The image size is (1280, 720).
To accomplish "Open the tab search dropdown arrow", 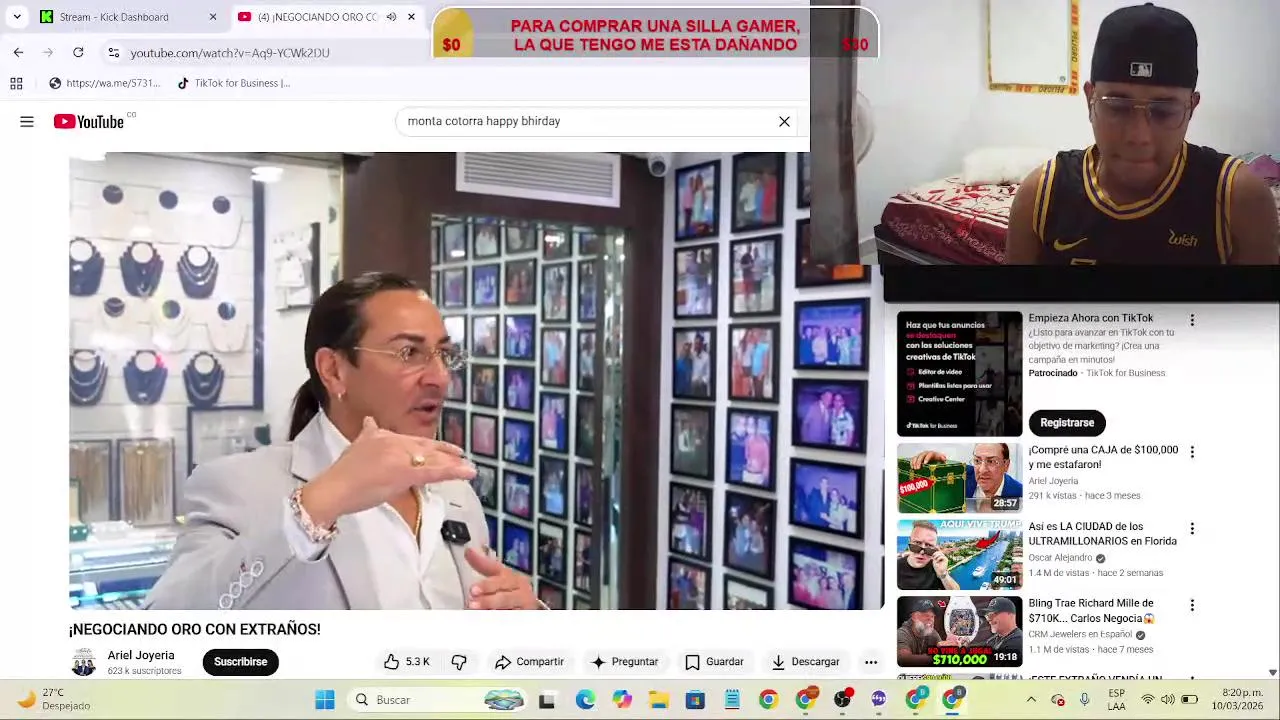I will click(x=17, y=17).
